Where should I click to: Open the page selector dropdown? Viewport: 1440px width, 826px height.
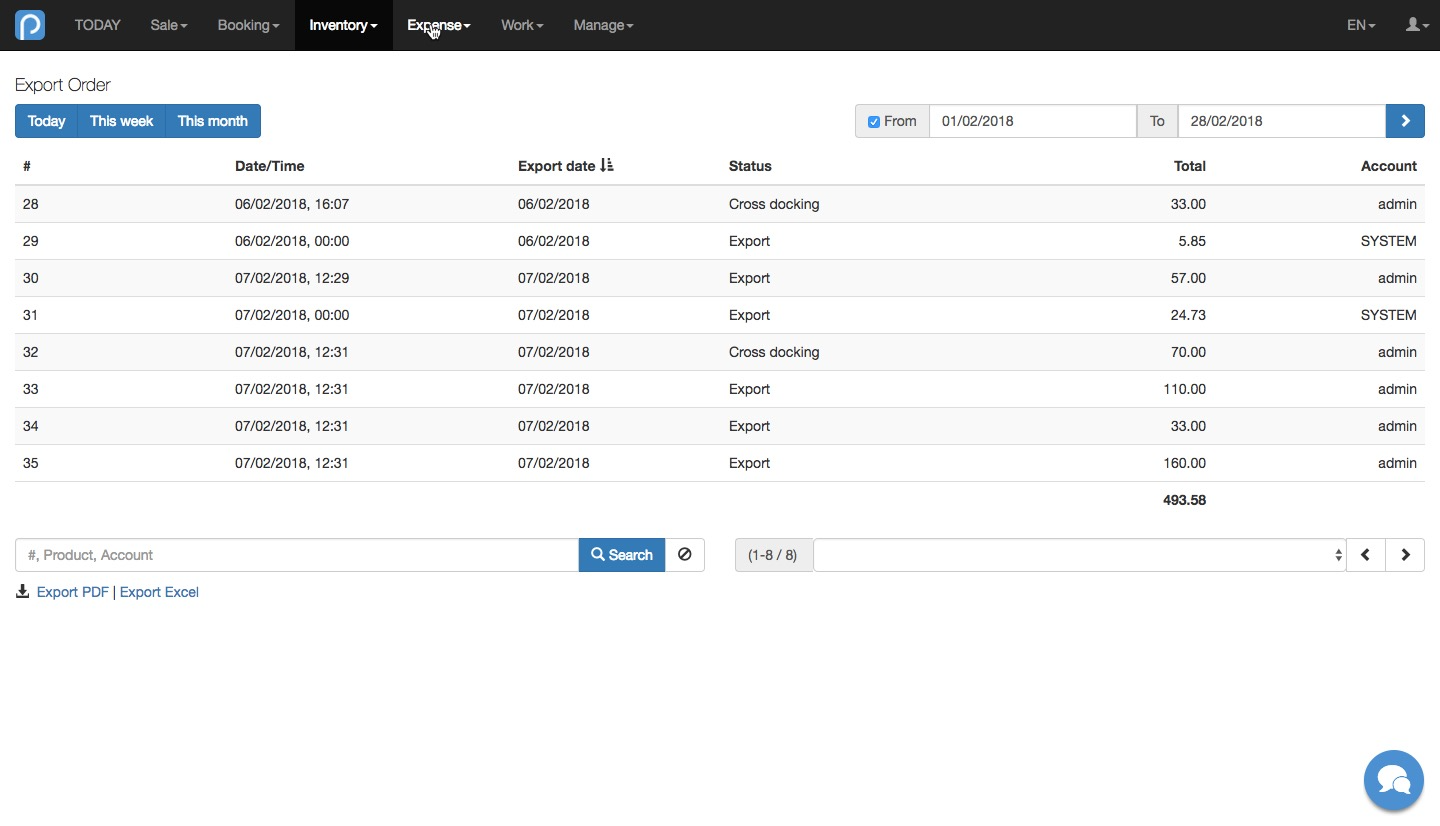[x=1080, y=555]
